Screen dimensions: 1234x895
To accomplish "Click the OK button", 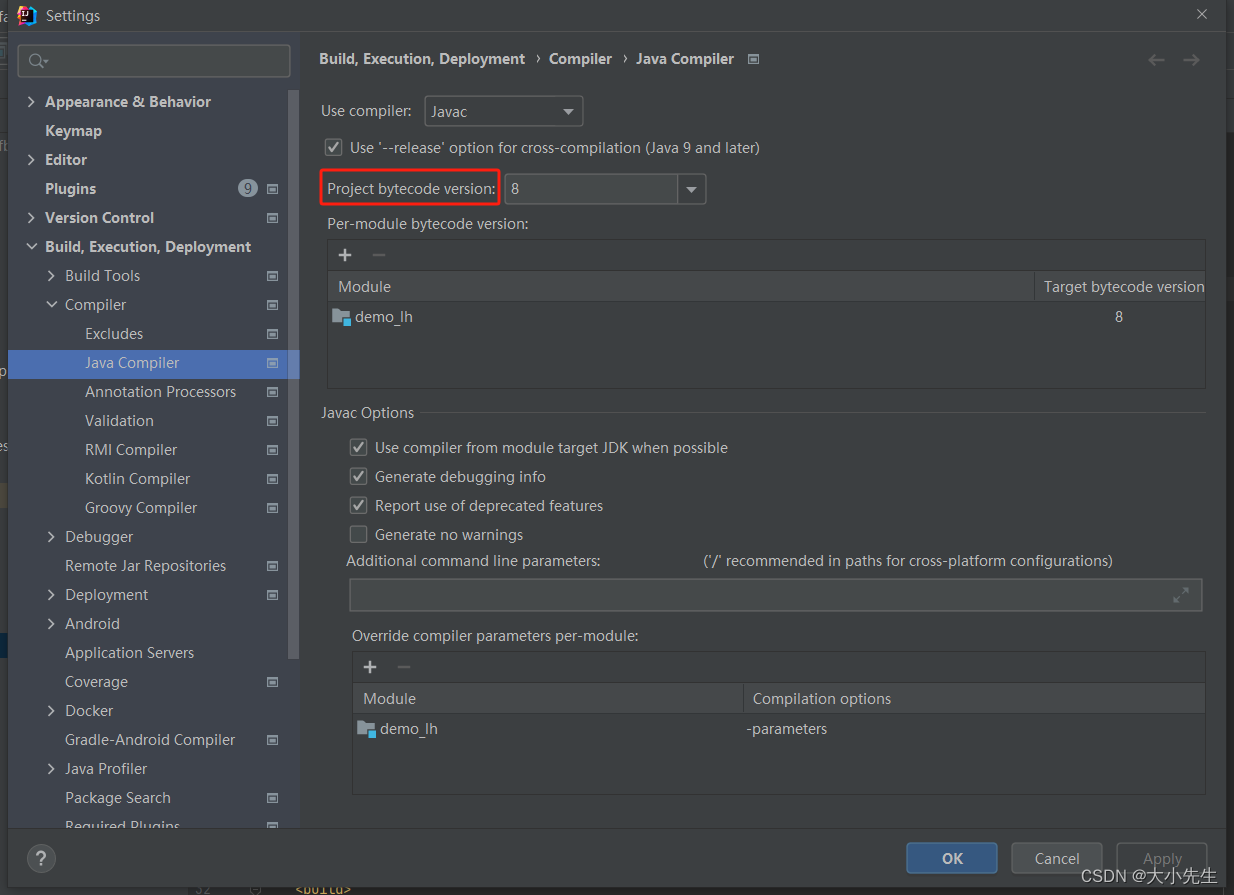I will point(952,858).
